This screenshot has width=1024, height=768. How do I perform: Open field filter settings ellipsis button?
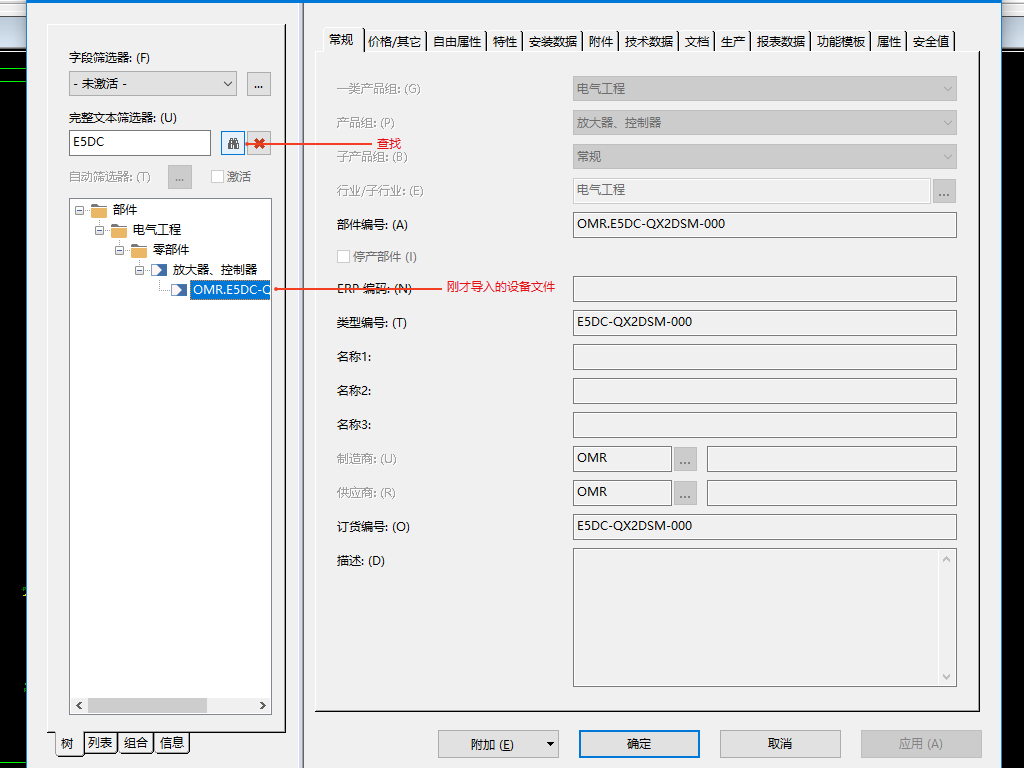[x=259, y=84]
